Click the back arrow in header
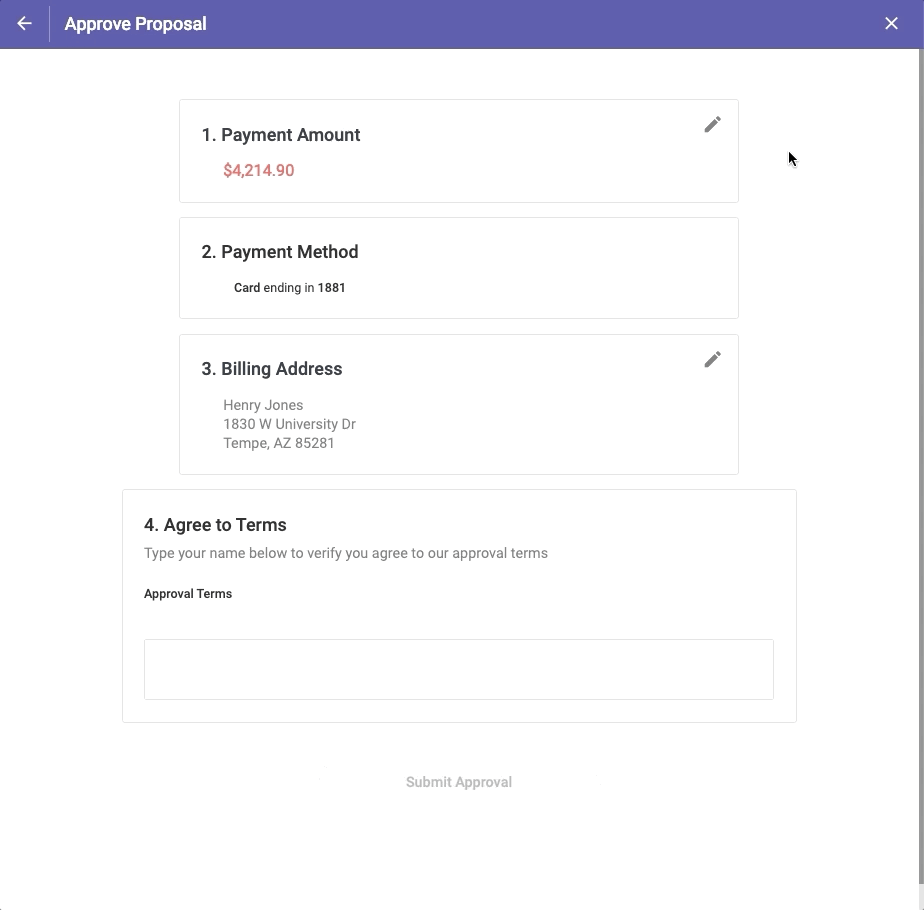 click(24, 24)
